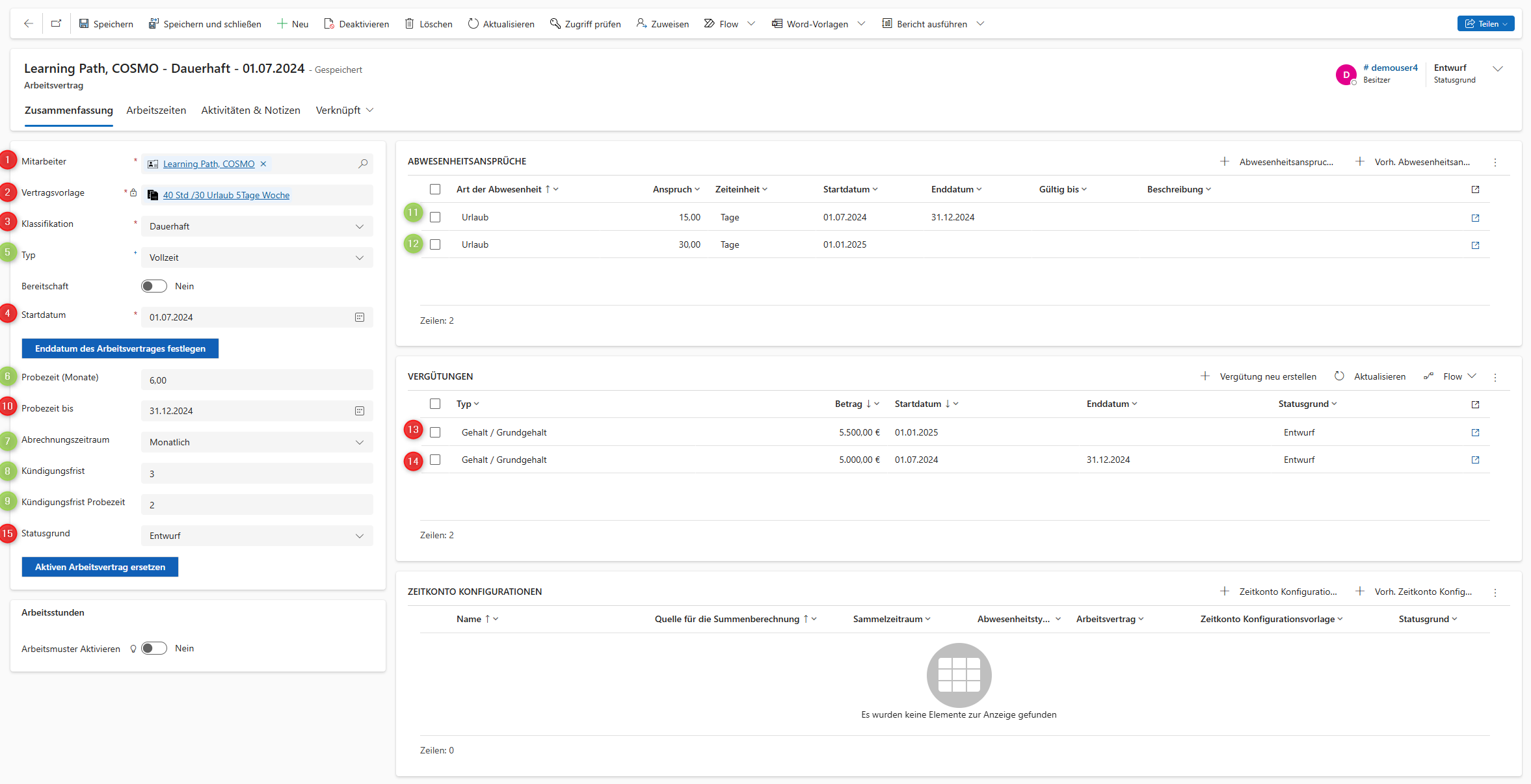The width and height of the screenshot is (1531, 784).
Task: Open the 40 Std /30 Urlaub template link
Action: (226, 195)
